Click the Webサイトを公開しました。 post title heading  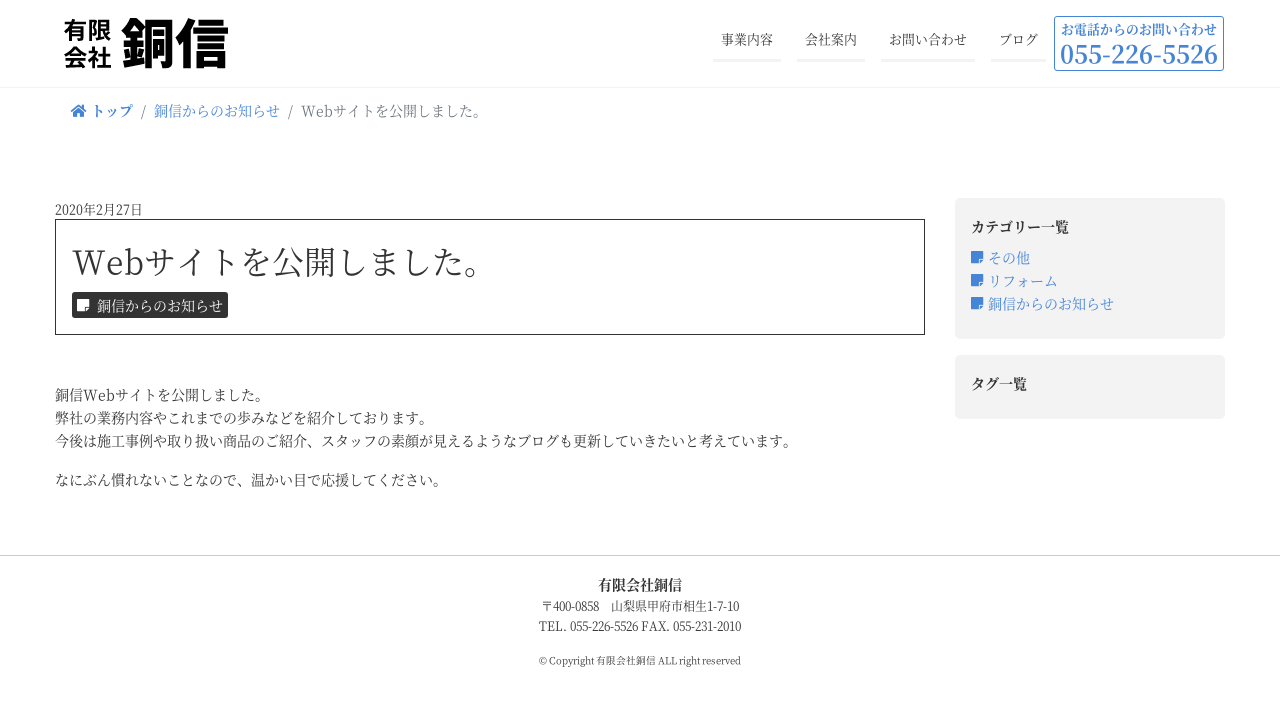click(x=278, y=261)
